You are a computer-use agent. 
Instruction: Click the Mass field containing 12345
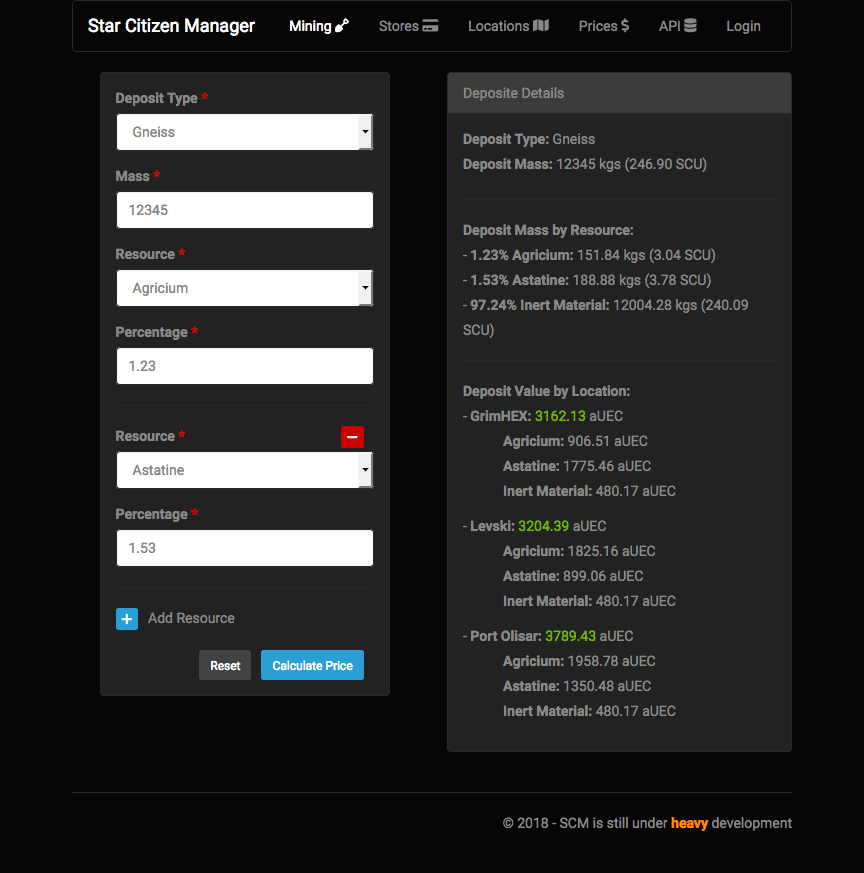[x=244, y=210]
